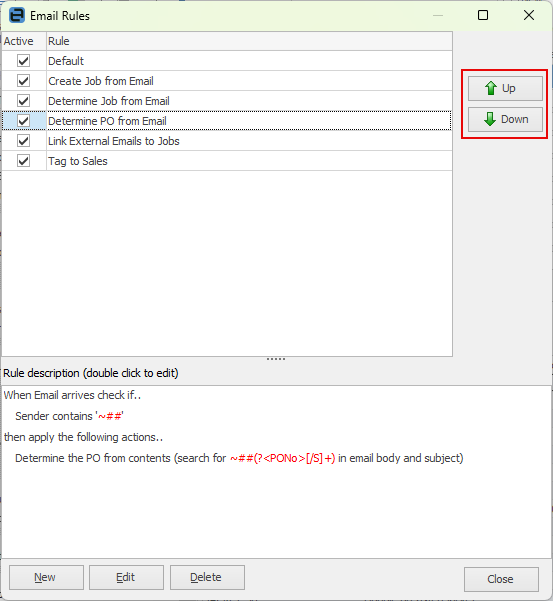Click the red '~##' sender value
This screenshot has width=553, height=601.
(110, 416)
